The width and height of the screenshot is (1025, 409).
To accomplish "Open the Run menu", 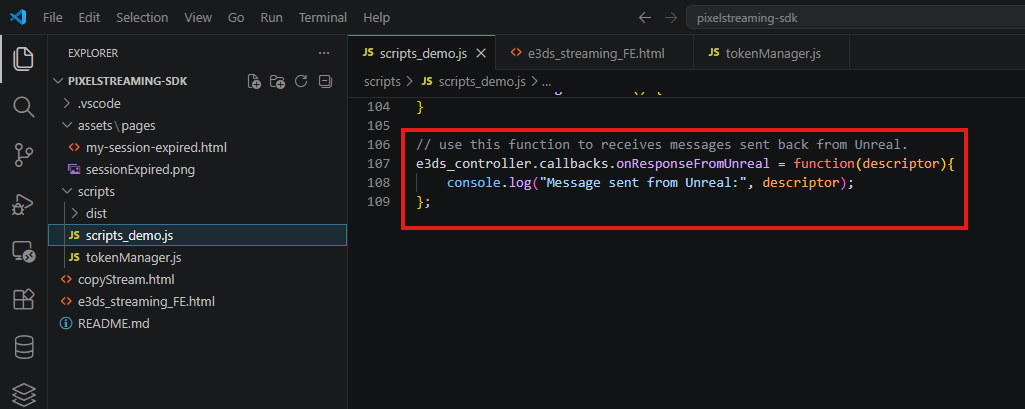I will click(x=271, y=18).
